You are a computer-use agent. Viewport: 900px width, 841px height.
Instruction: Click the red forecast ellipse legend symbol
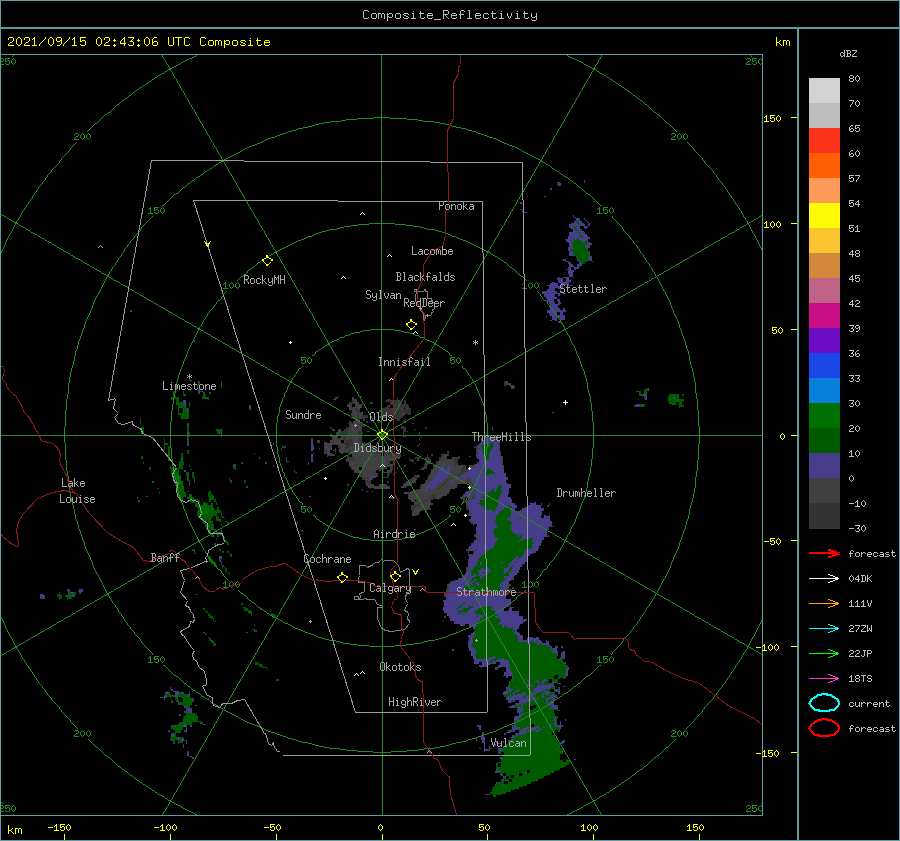pos(824,728)
